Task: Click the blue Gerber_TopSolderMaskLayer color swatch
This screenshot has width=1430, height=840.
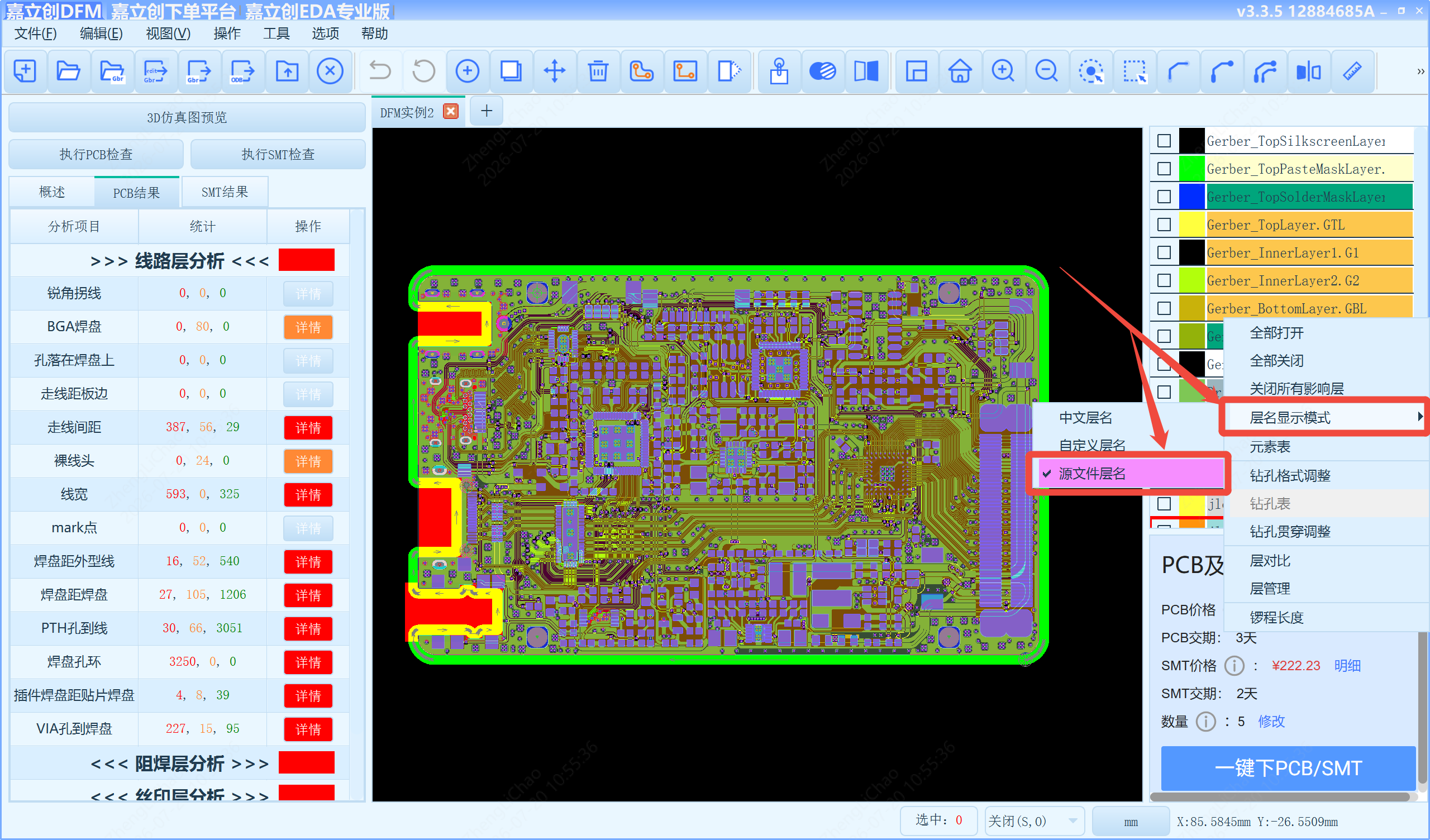Action: [x=1191, y=197]
